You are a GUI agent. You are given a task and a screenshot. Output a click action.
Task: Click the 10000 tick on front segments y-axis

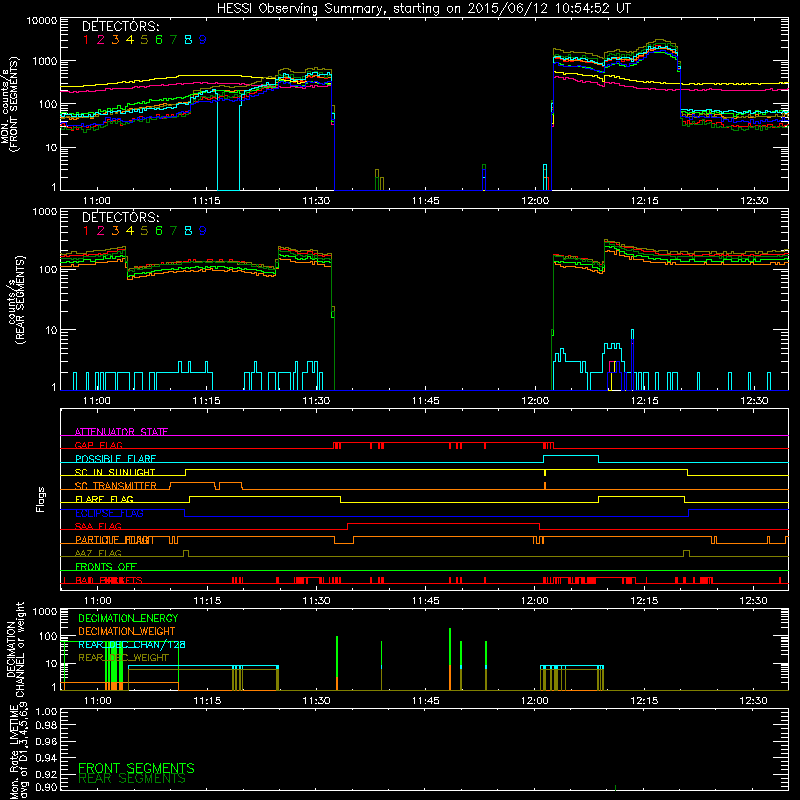[x=42, y=20]
